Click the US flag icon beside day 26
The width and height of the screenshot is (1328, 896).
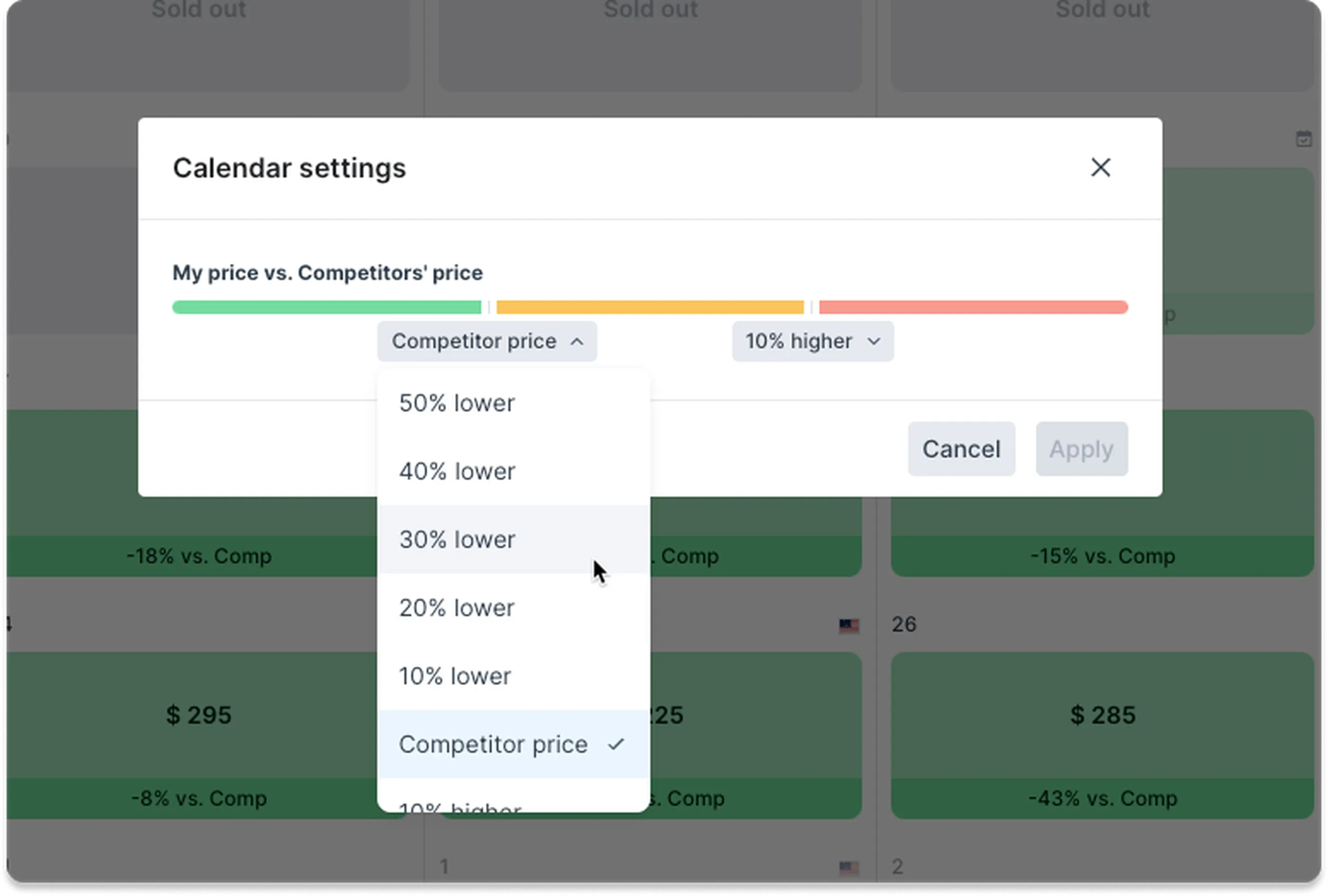click(848, 626)
